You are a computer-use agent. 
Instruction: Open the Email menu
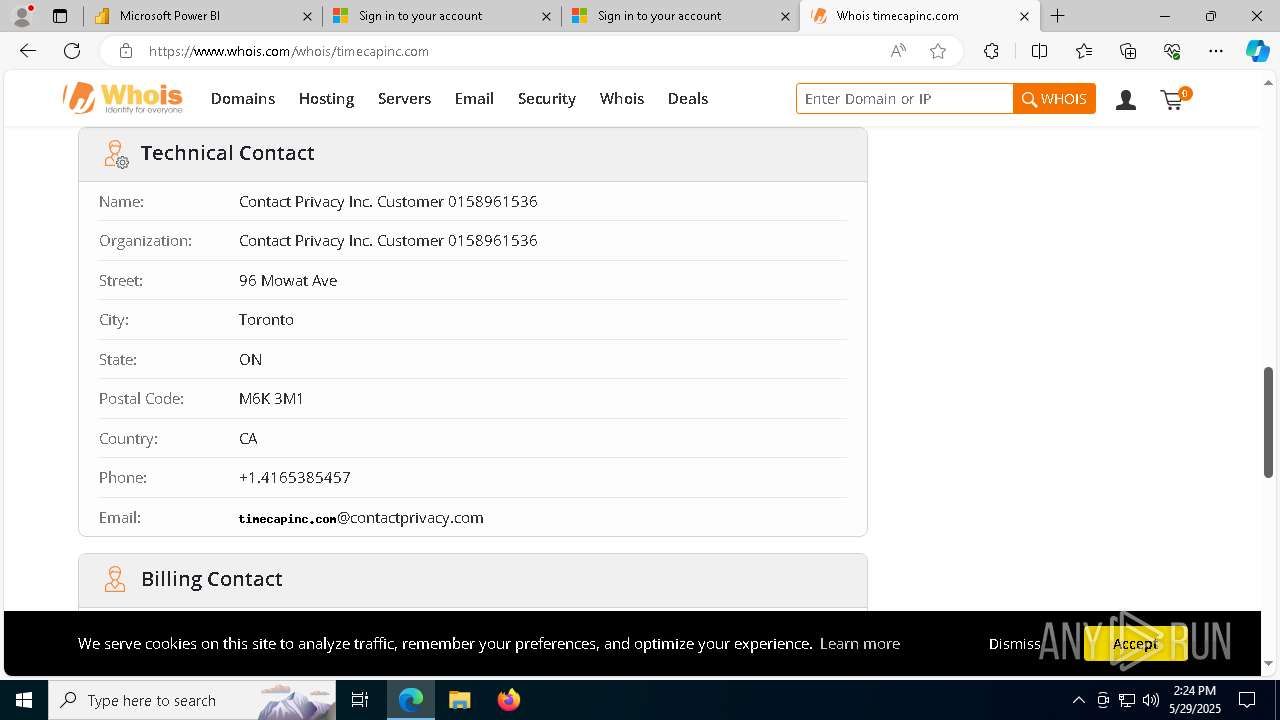474,98
